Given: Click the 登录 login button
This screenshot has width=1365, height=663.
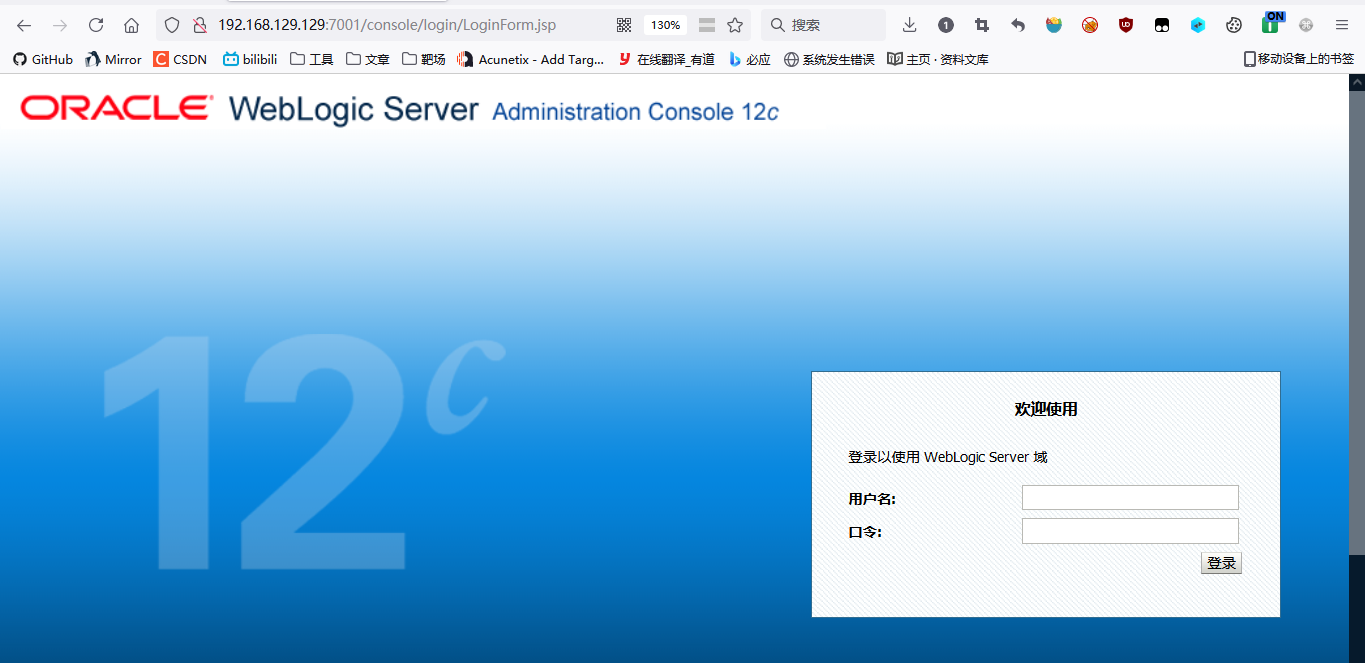Looking at the screenshot, I should pos(1220,562).
